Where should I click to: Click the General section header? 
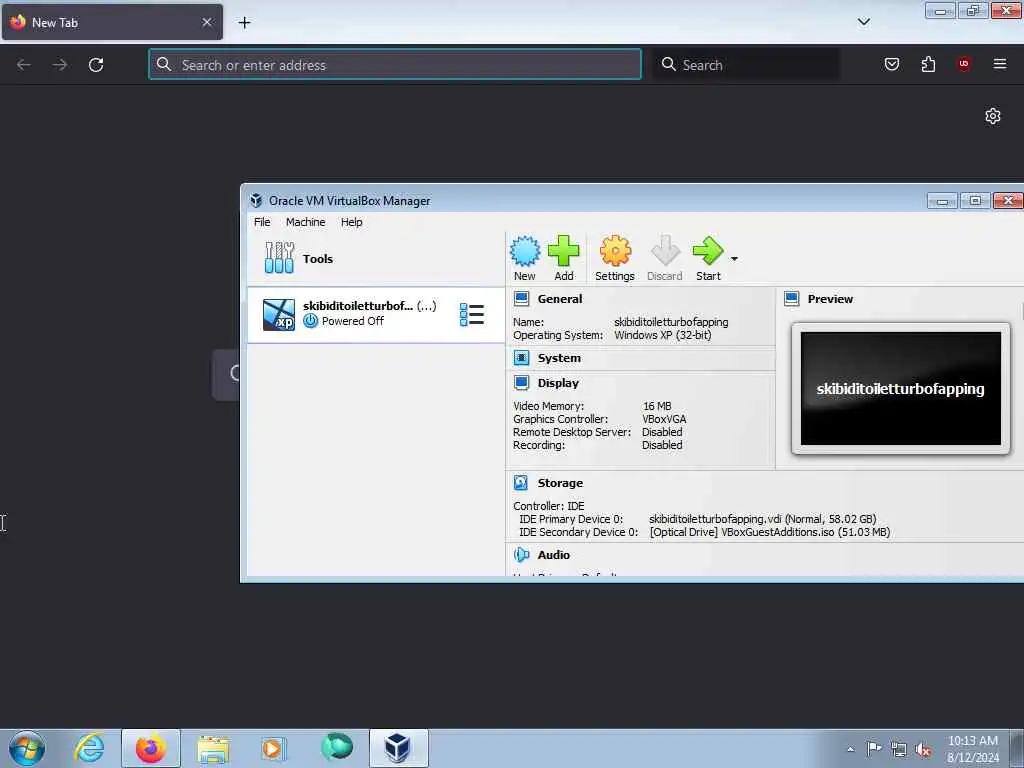(560, 299)
